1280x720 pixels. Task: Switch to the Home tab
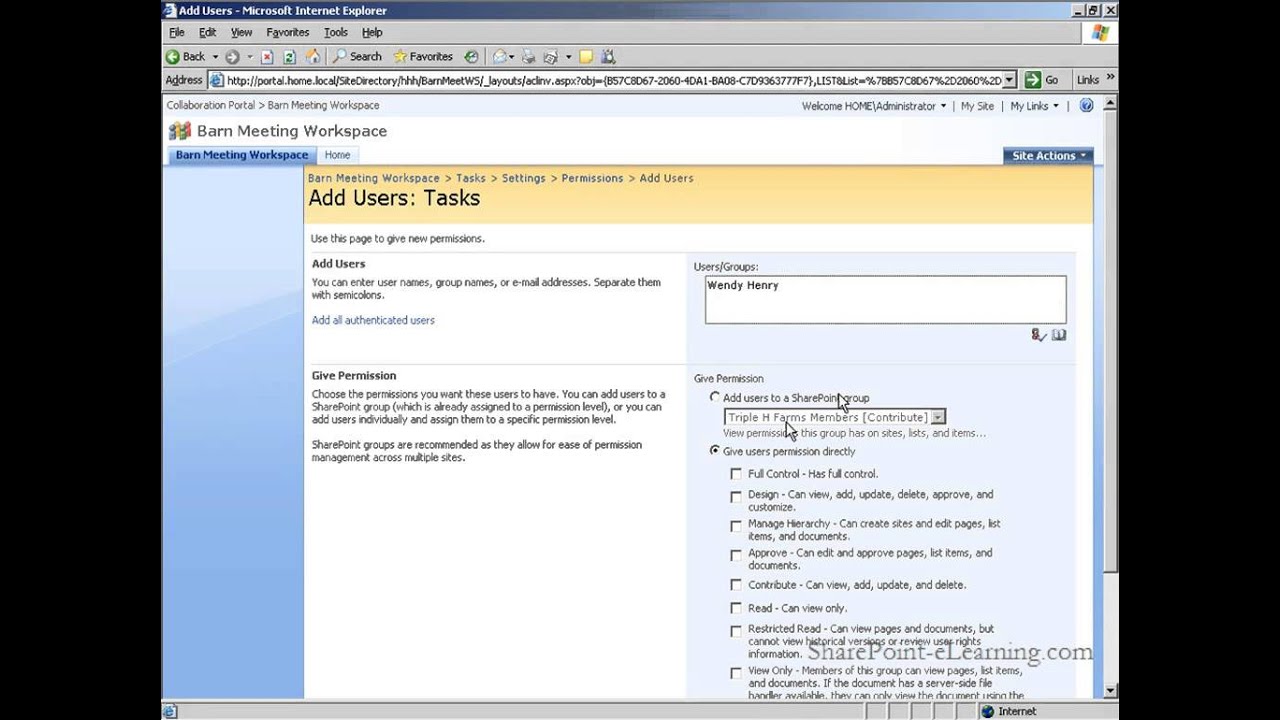click(x=337, y=155)
